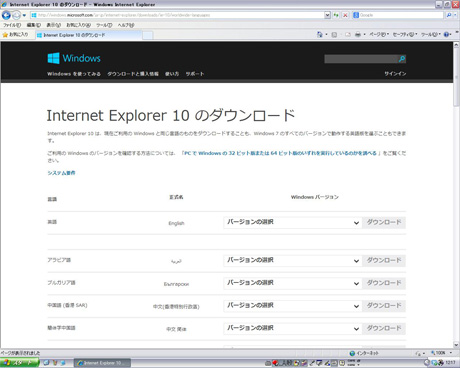This screenshot has height=368, width=460.
Task: Open Windows を使ってみる navigation link
Action: [74, 74]
